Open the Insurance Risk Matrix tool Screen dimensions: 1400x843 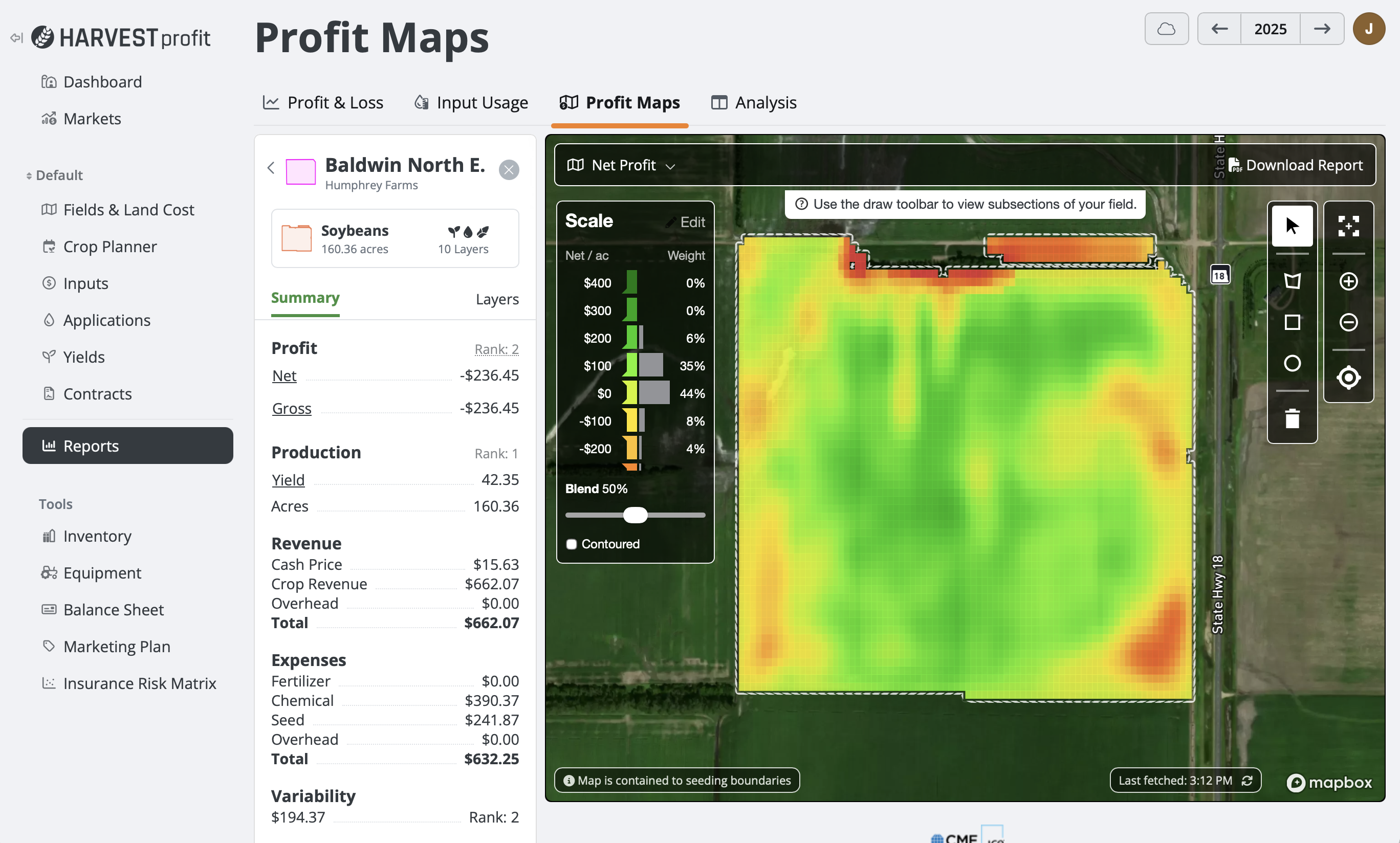[x=139, y=683]
